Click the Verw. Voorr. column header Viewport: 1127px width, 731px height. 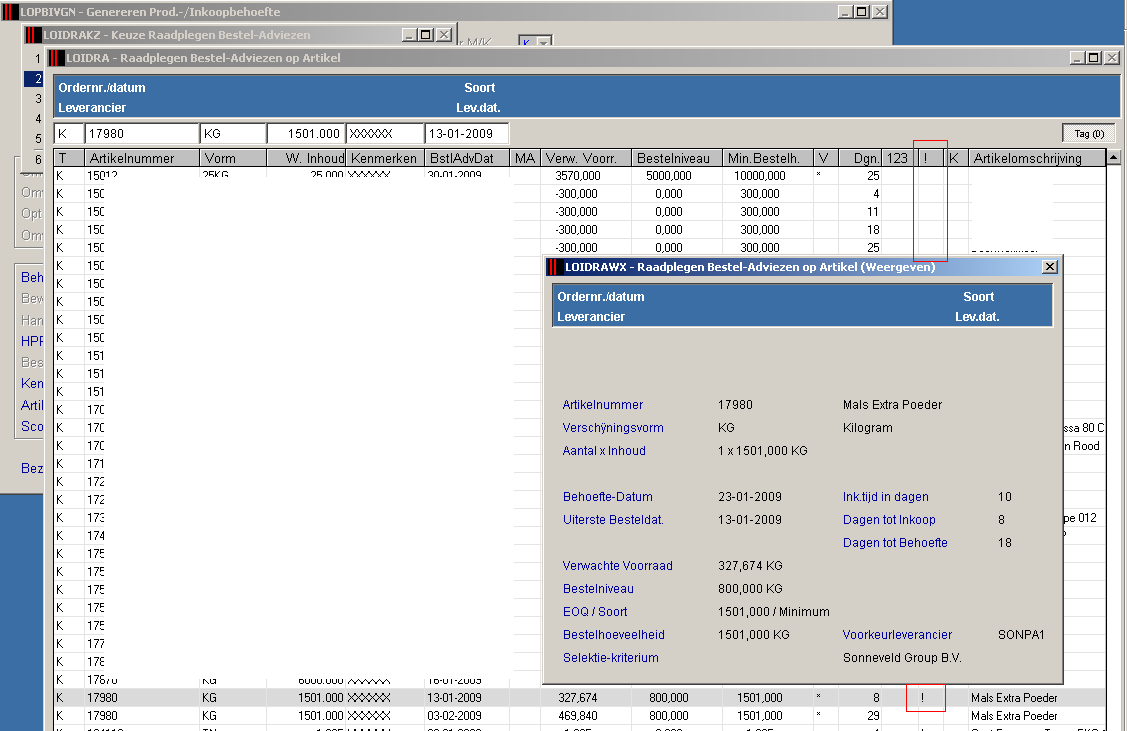coord(586,158)
